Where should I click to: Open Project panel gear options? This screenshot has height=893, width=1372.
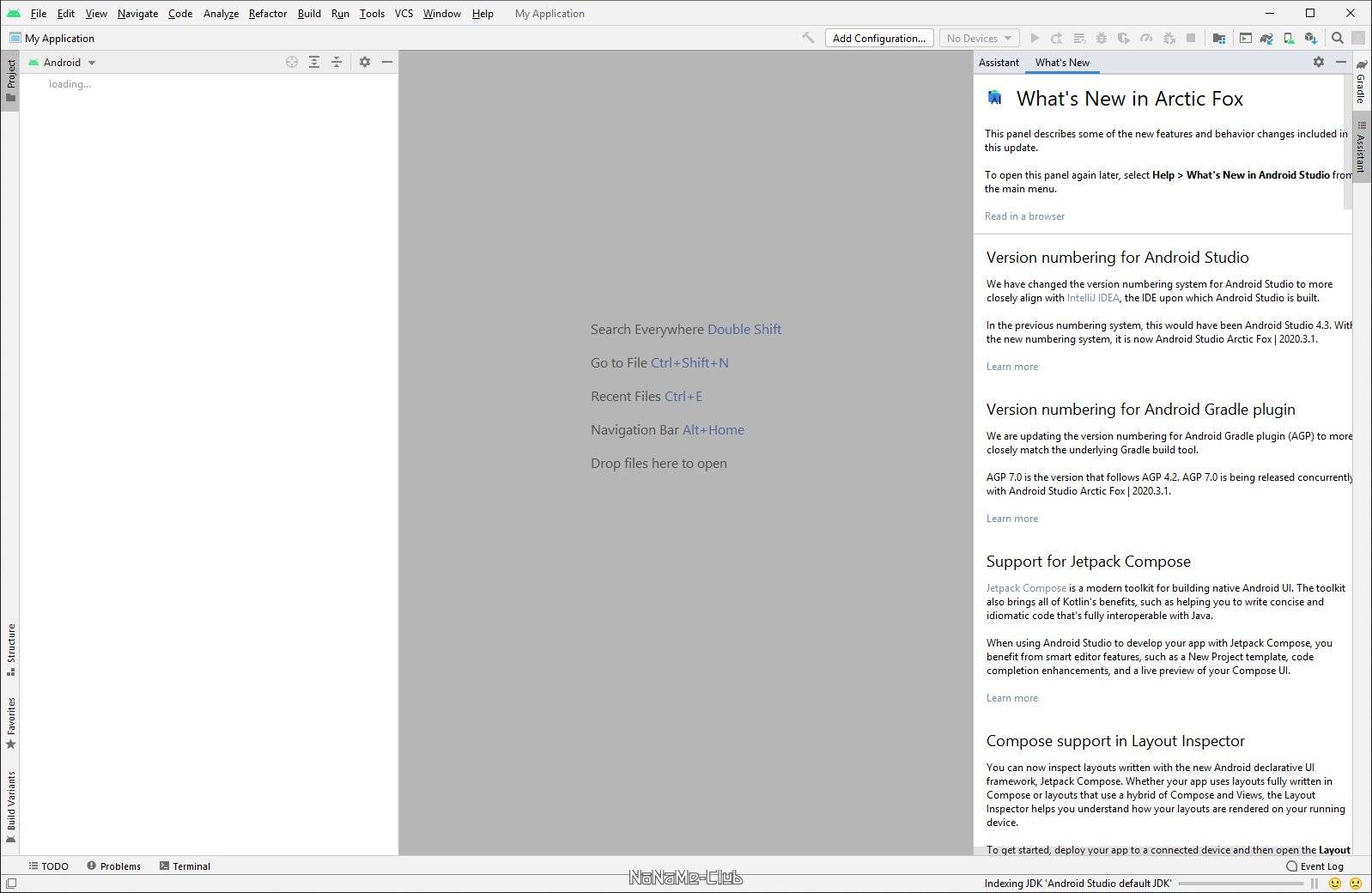(365, 62)
